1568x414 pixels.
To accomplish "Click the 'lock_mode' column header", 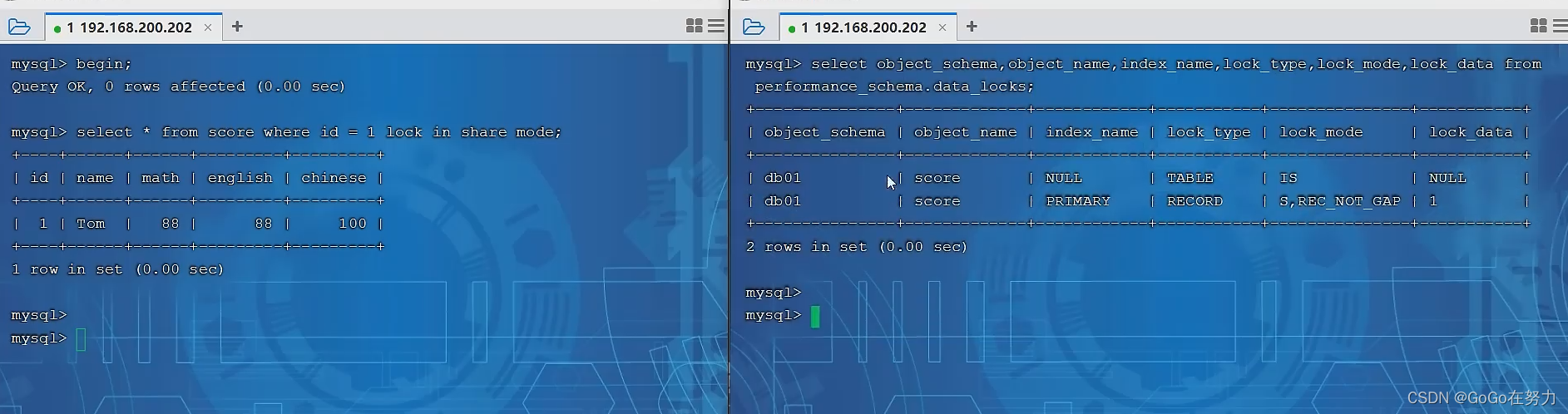I will pyautogui.click(x=1321, y=132).
